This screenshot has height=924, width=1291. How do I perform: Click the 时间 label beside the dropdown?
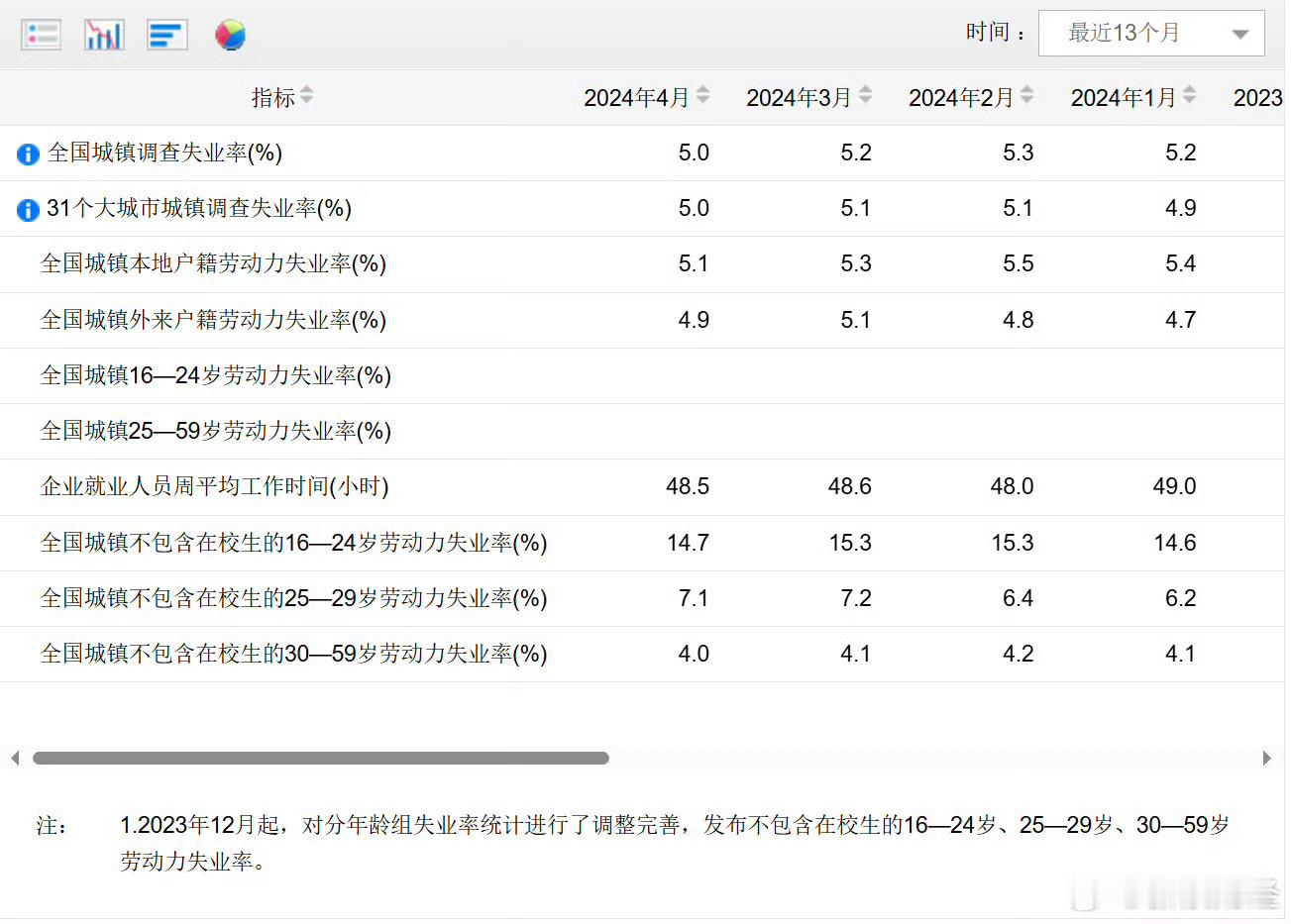click(995, 33)
